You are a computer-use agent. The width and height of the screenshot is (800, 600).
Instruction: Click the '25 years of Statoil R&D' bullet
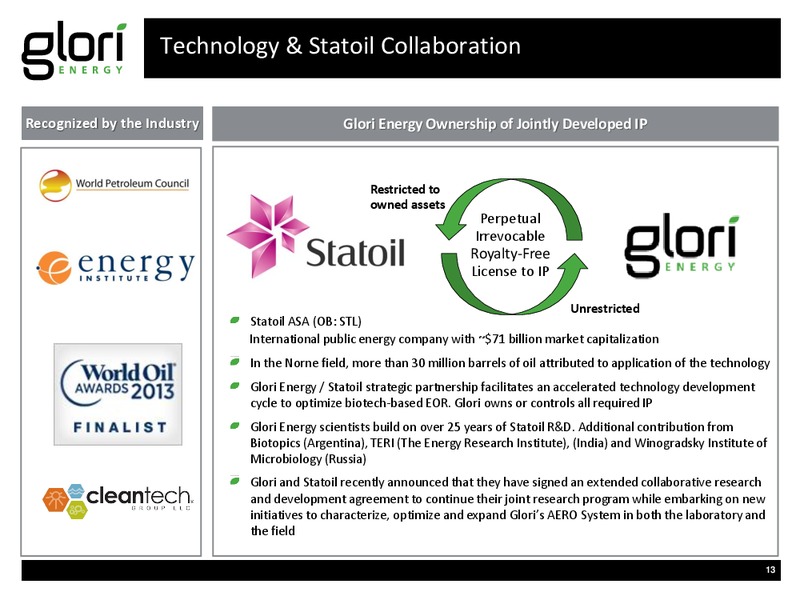pos(508,443)
